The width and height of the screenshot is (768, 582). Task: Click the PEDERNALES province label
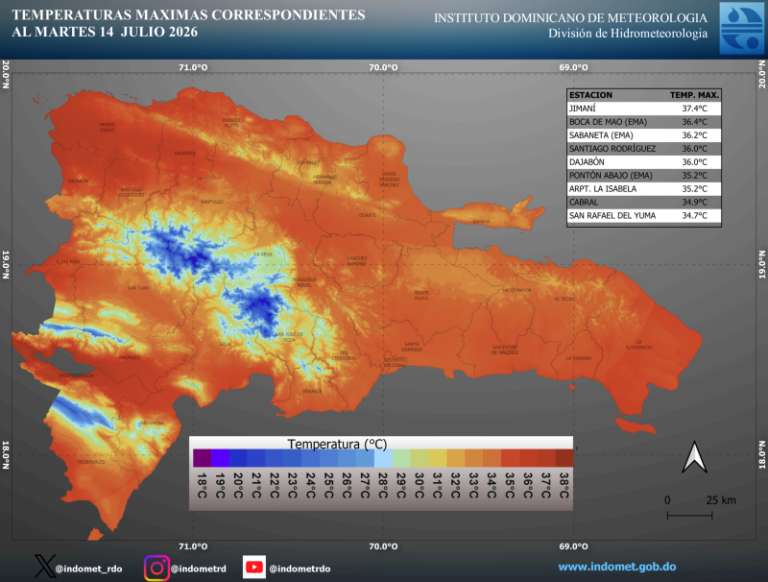[91, 461]
